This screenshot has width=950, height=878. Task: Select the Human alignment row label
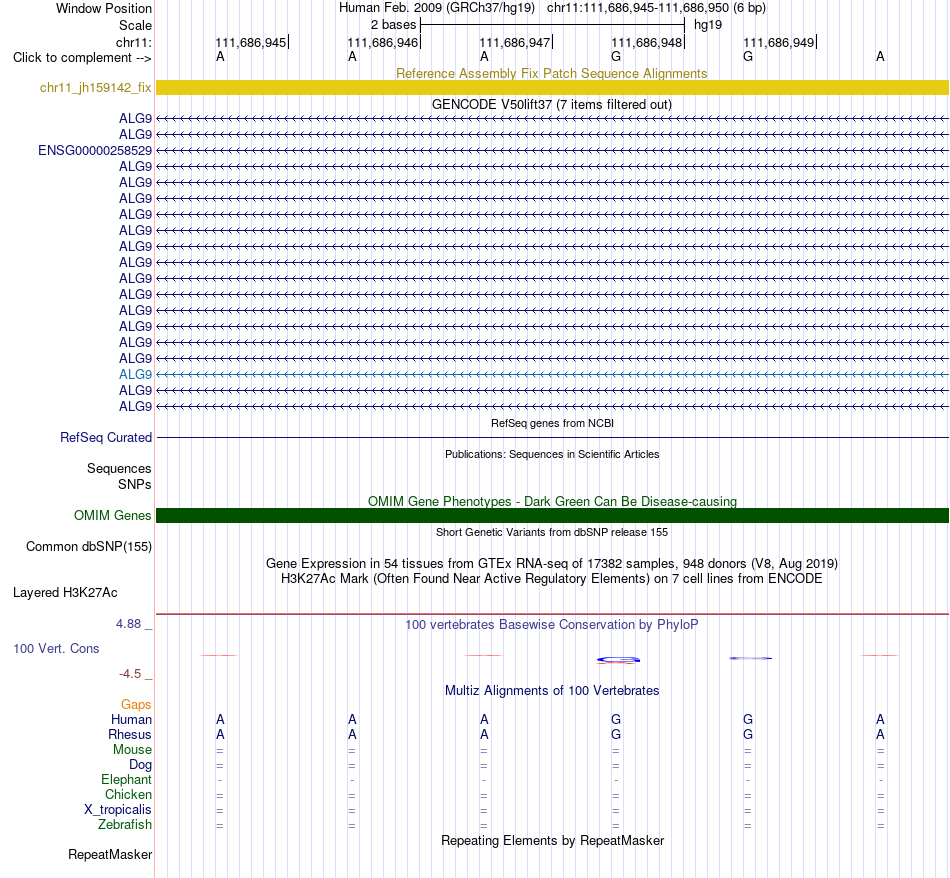pos(131,719)
